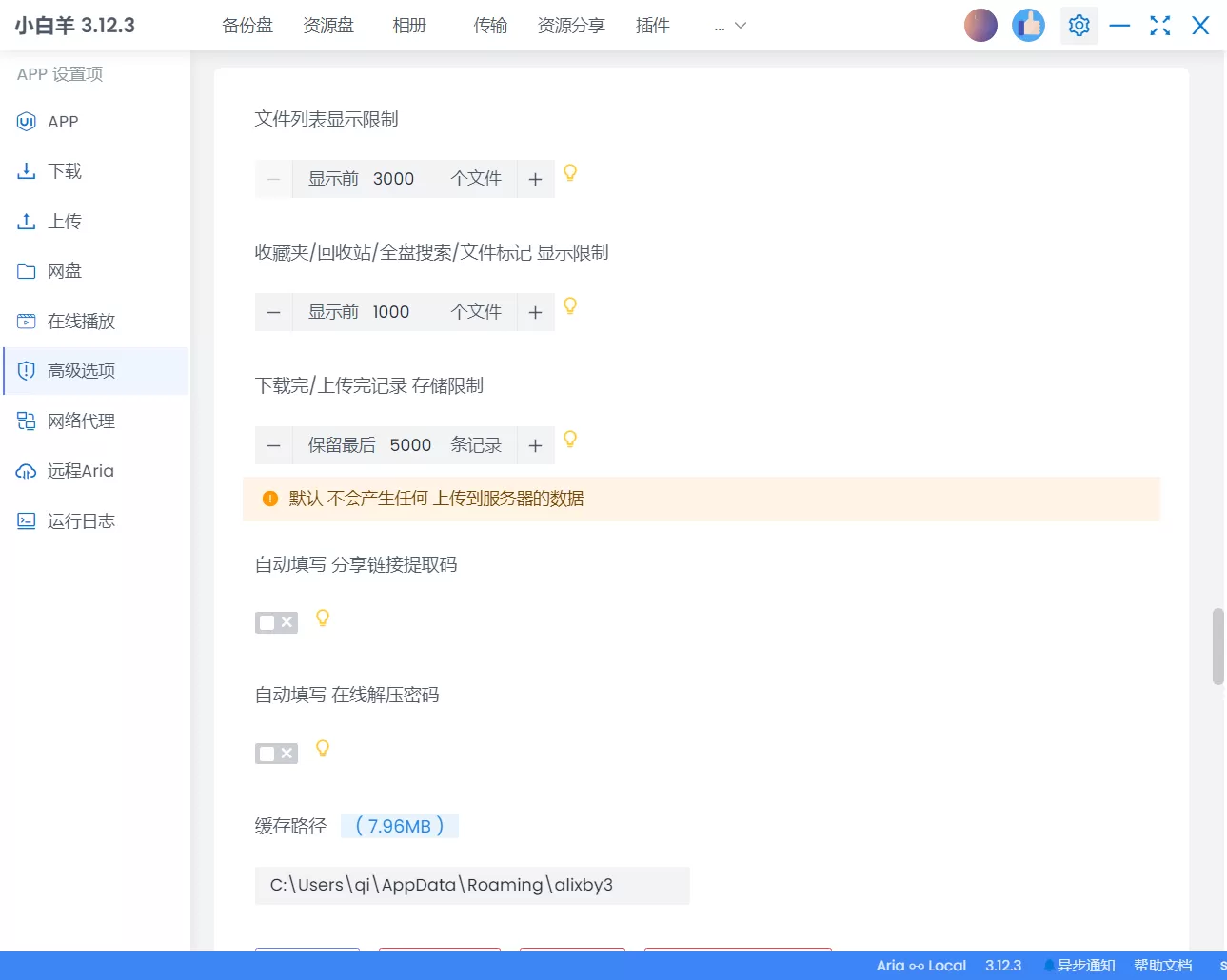View the 运行日志 section

tap(80, 520)
